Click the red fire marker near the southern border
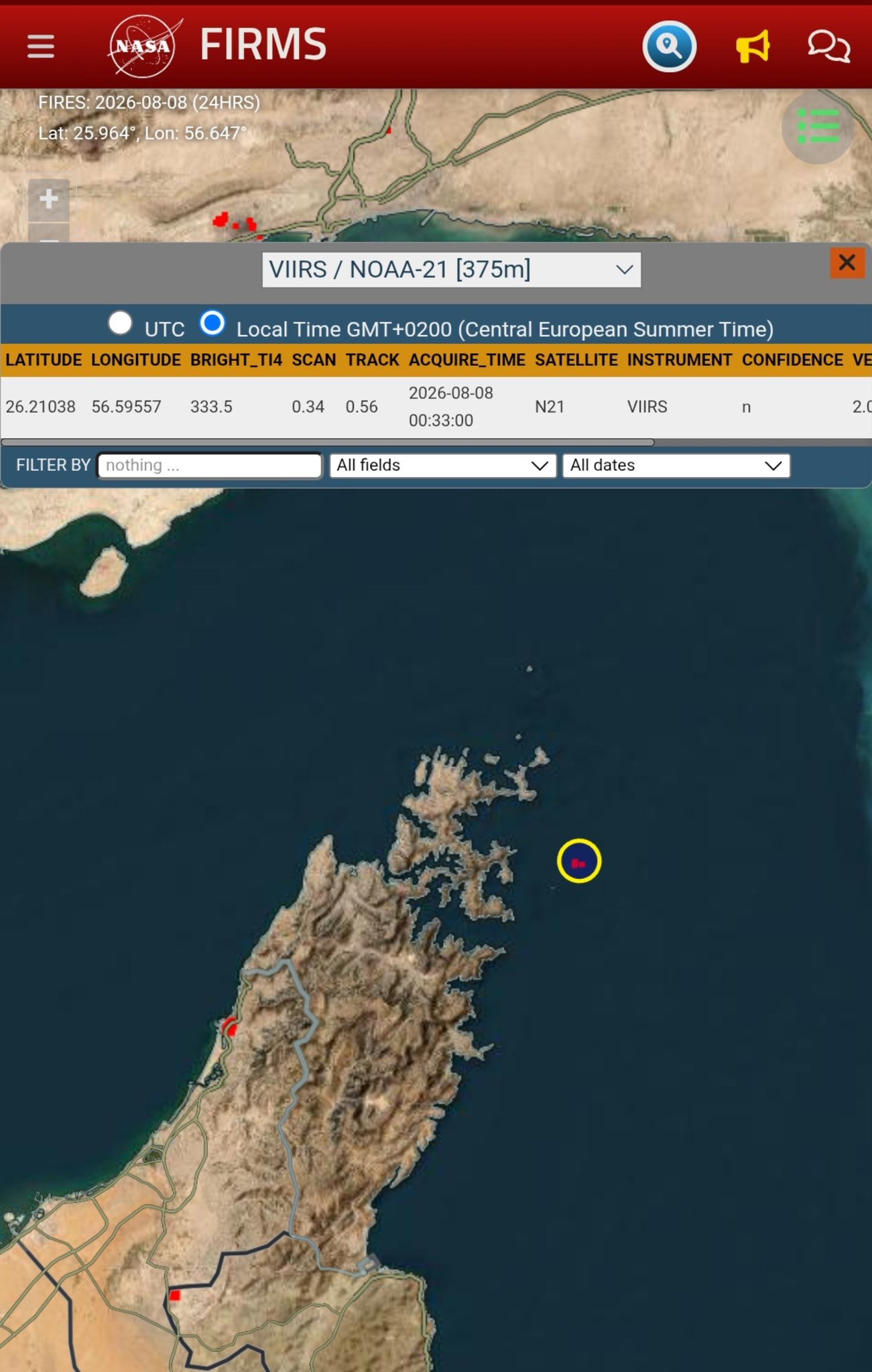Screen dimensions: 872x1372 coord(175,1296)
